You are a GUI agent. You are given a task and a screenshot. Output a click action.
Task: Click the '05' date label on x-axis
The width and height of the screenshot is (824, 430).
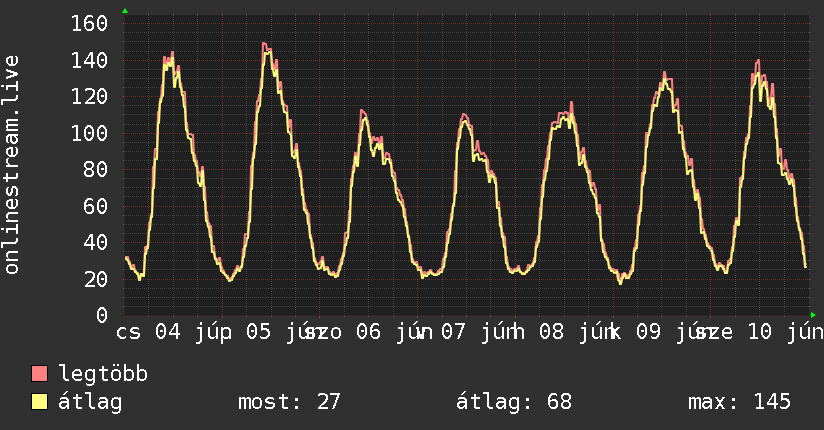(x=259, y=332)
